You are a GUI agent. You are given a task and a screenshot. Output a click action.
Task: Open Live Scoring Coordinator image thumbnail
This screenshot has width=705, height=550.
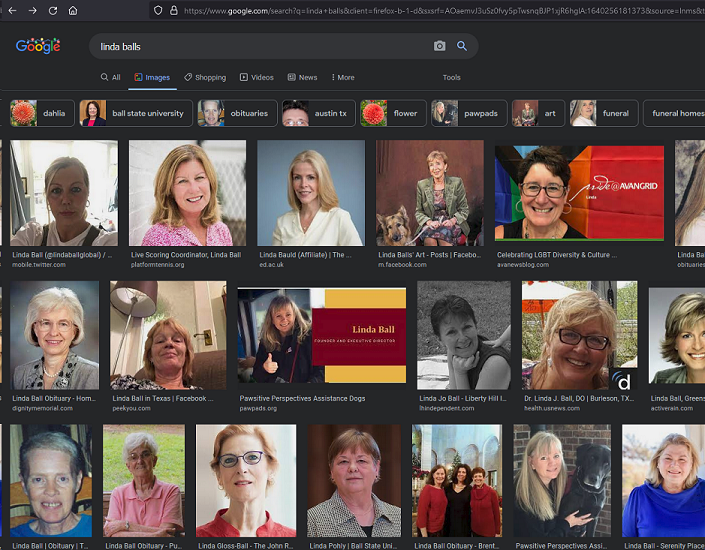coord(187,193)
